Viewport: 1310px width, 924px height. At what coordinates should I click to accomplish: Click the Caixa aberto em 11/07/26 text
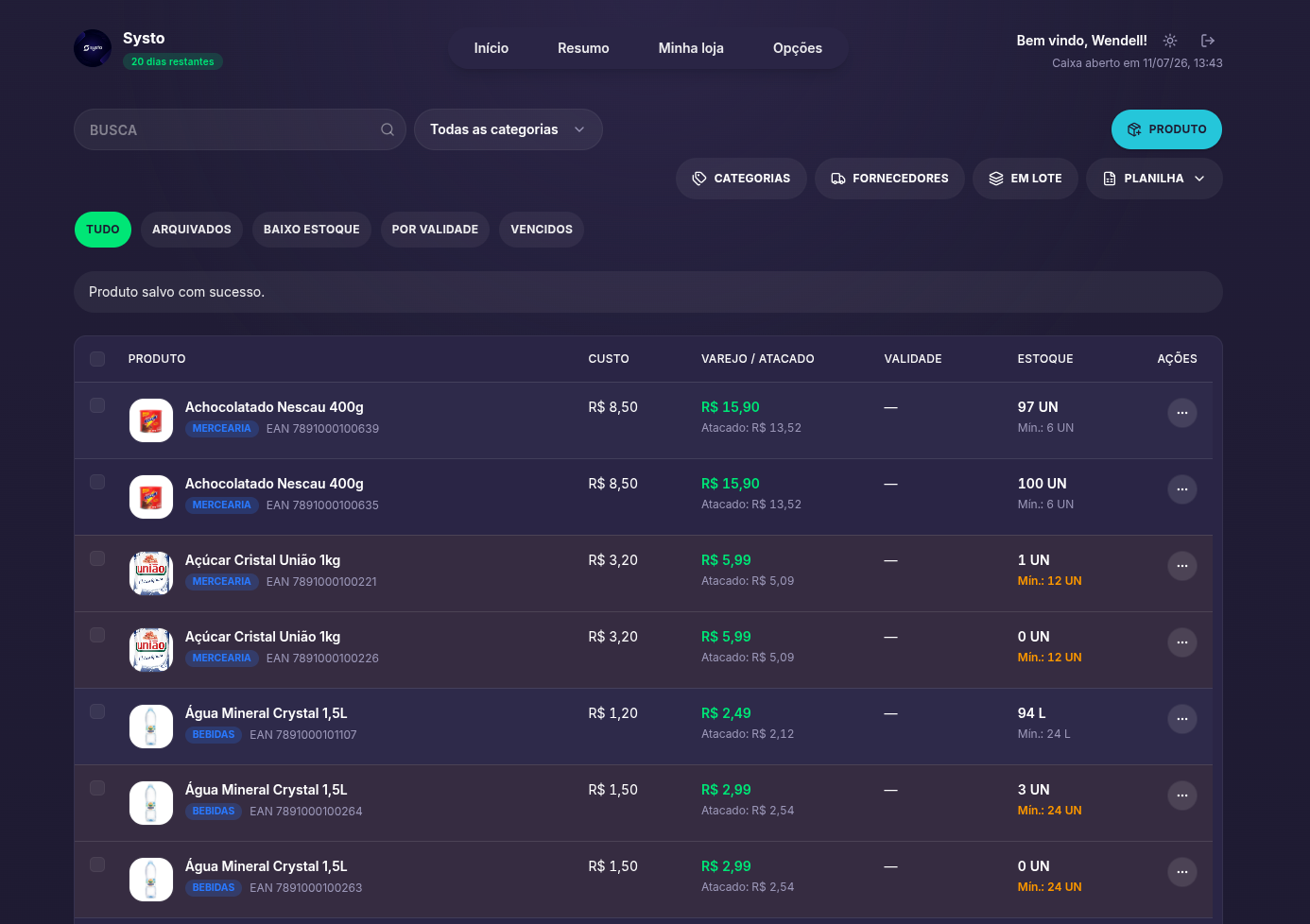pyautogui.click(x=1137, y=63)
